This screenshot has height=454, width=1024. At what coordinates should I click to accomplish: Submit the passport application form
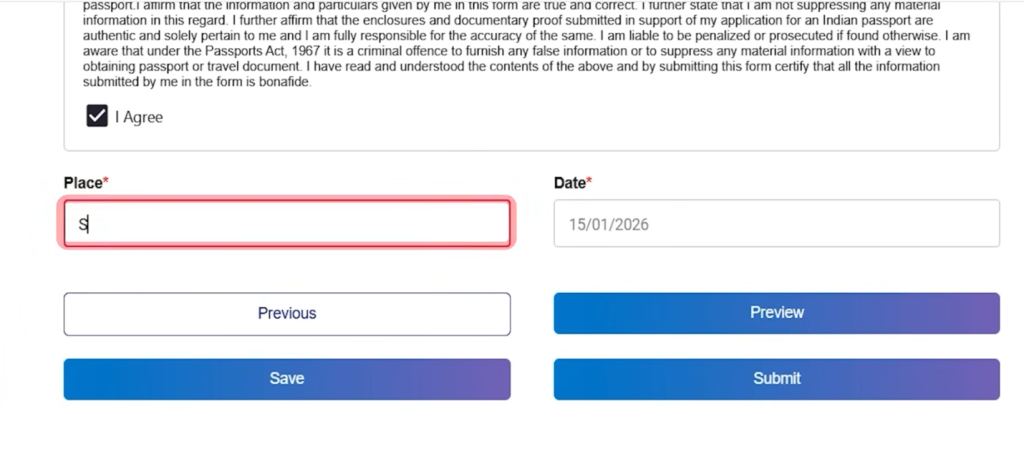[776, 379]
